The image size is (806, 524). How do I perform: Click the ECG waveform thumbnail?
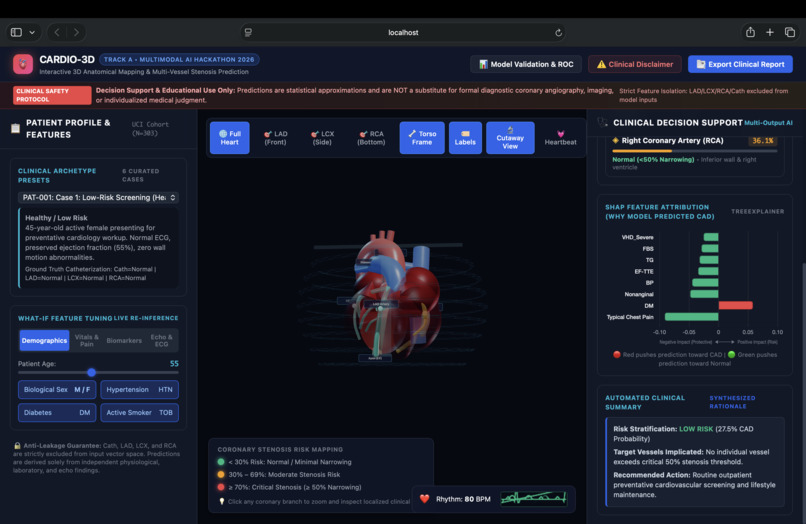point(534,498)
